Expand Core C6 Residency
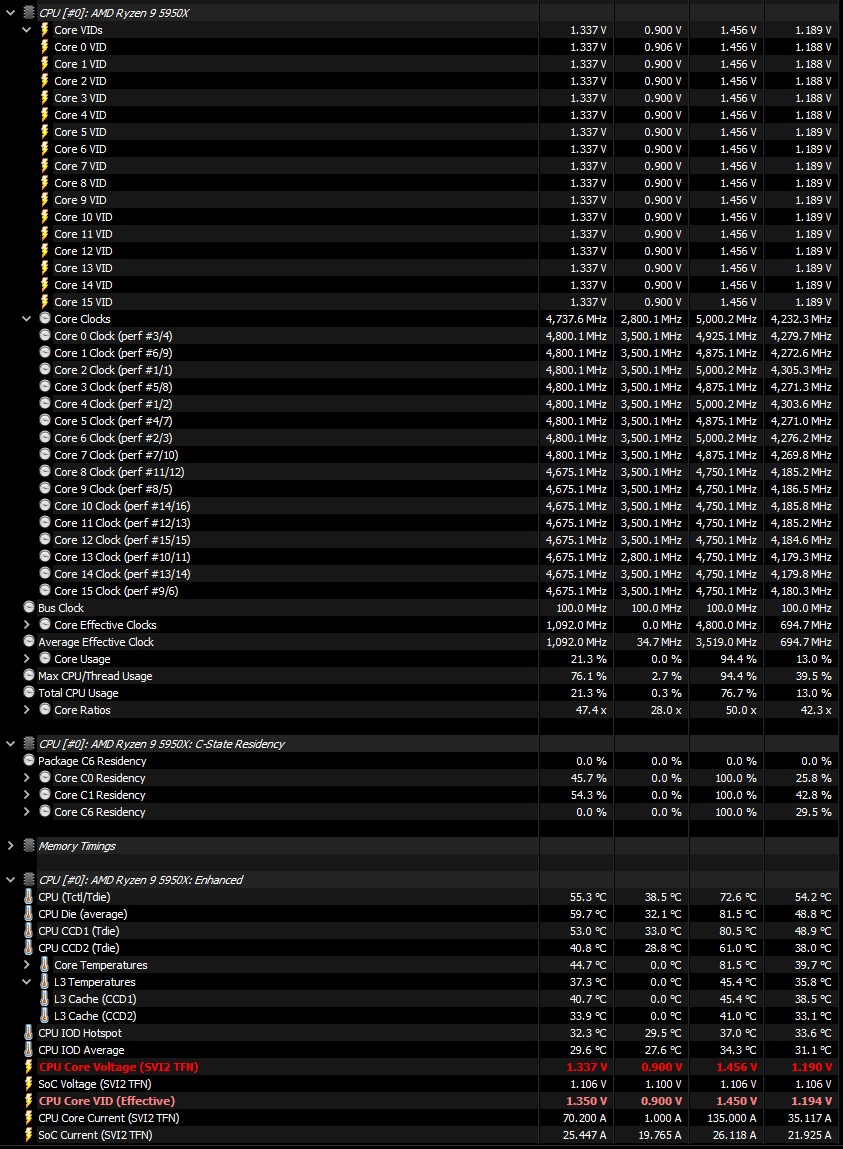The height and width of the screenshot is (1149, 843). [26, 812]
